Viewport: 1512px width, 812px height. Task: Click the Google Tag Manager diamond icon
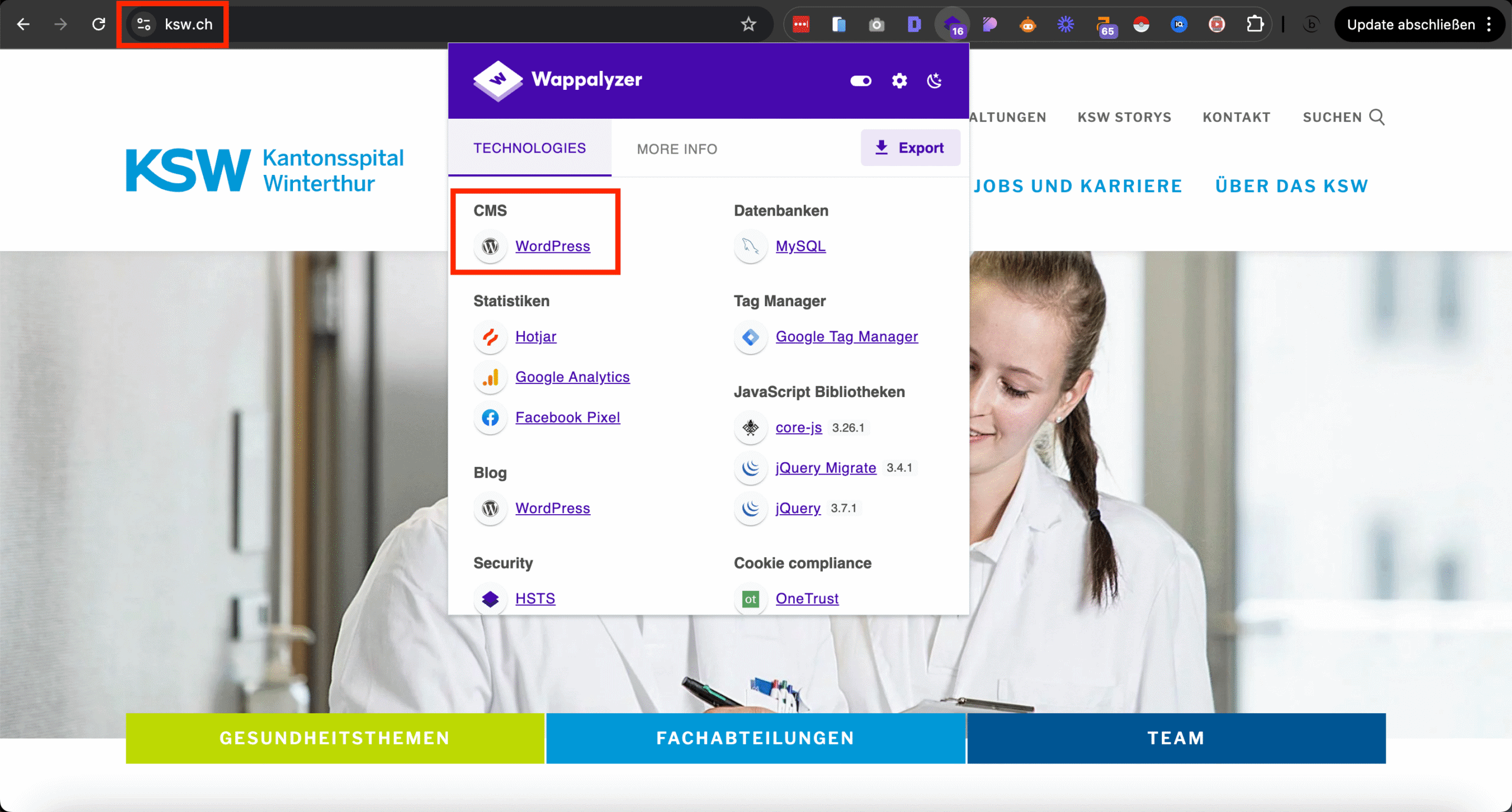[x=751, y=336]
